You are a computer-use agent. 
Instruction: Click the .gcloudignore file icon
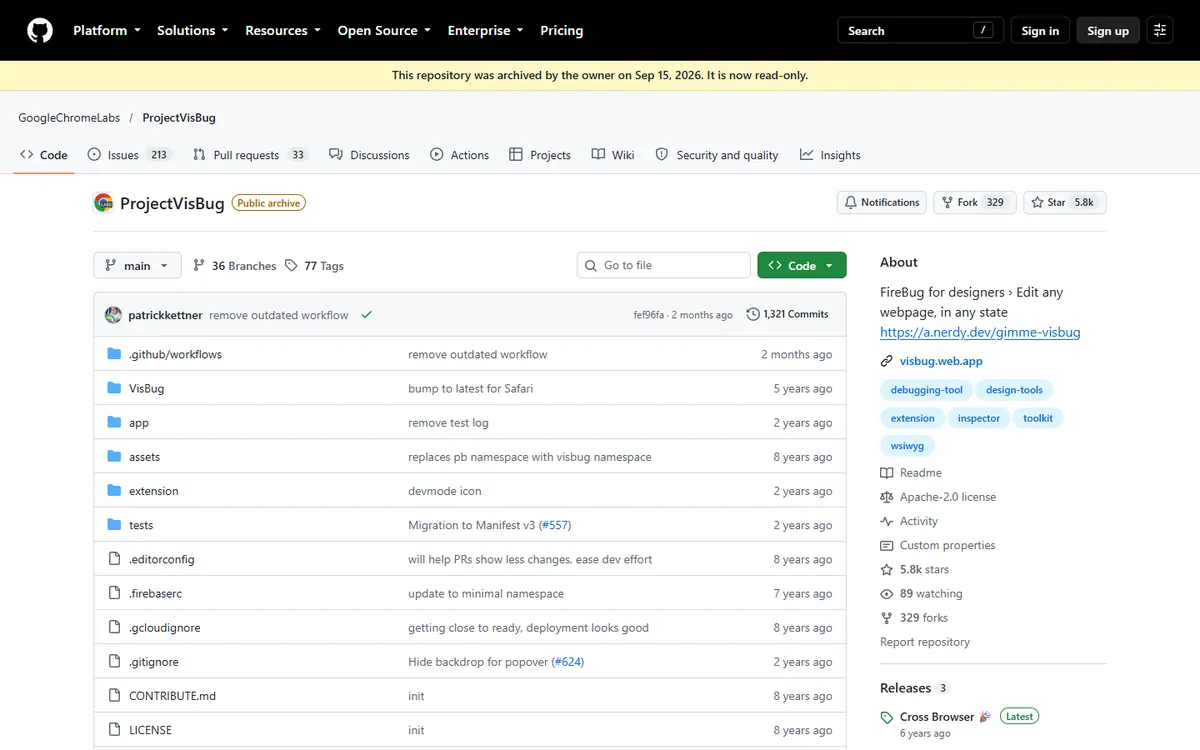click(x=114, y=628)
